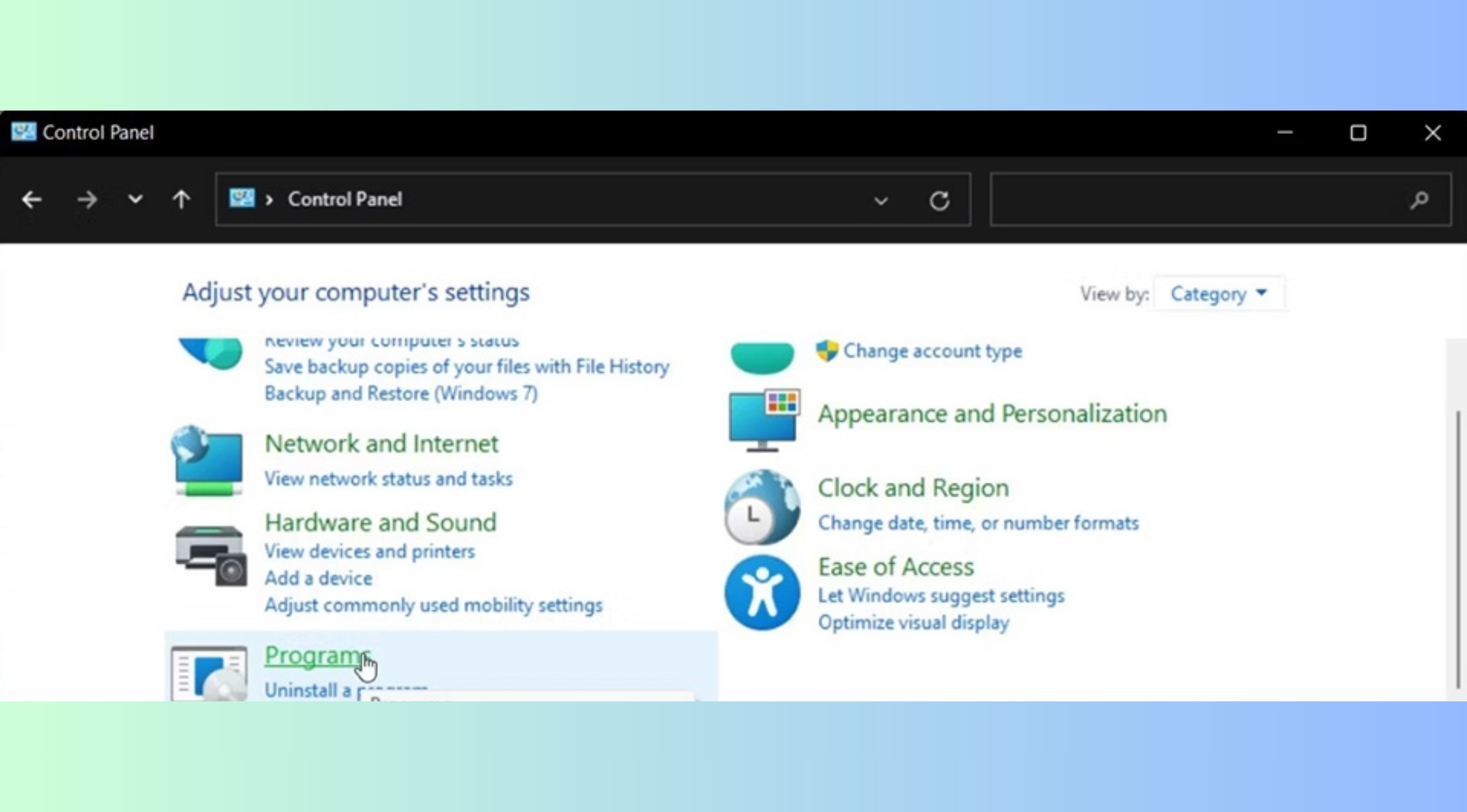This screenshot has height=812, width=1467.
Task: Click the Ease of Access figure icon
Action: click(x=762, y=593)
